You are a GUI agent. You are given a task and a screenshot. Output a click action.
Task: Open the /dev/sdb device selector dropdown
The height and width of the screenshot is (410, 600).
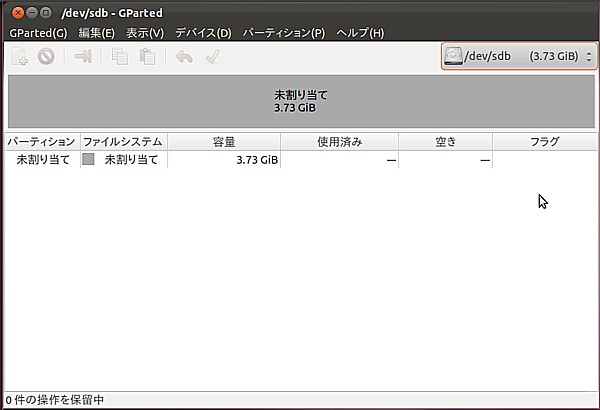tap(518, 56)
